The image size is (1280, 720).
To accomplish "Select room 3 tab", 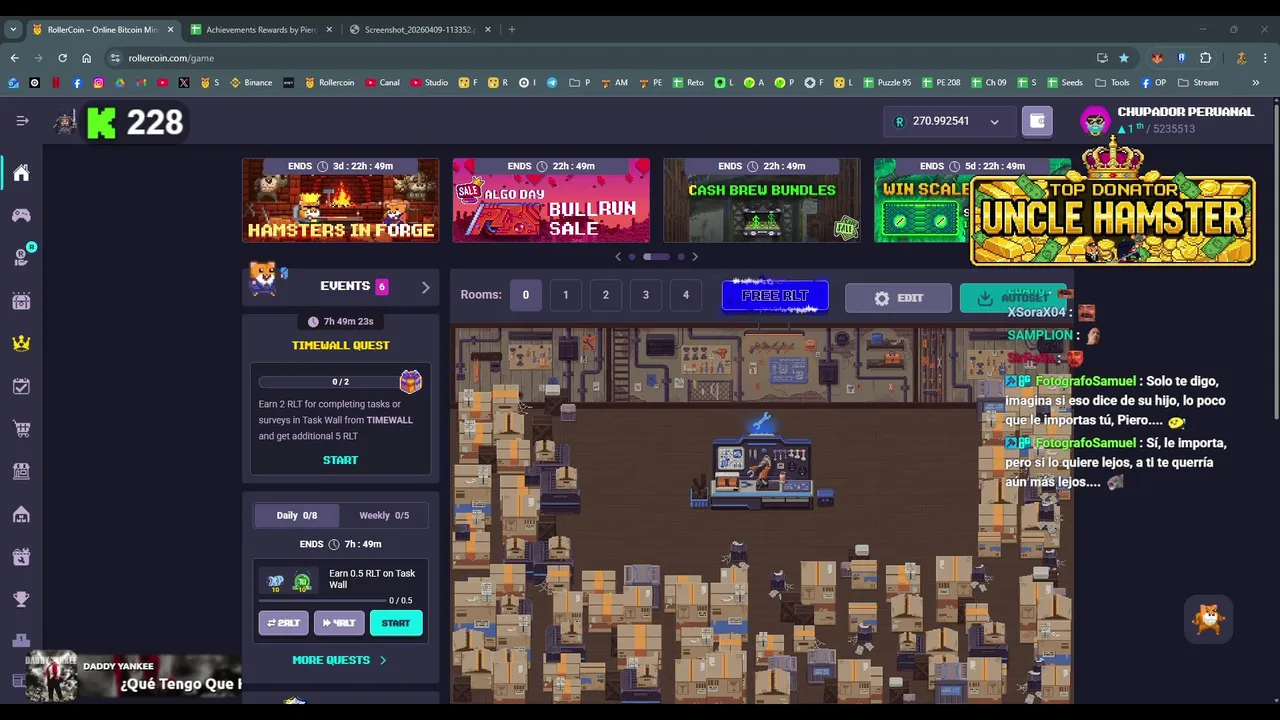I will pyautogui.click(x=645, y=295).
